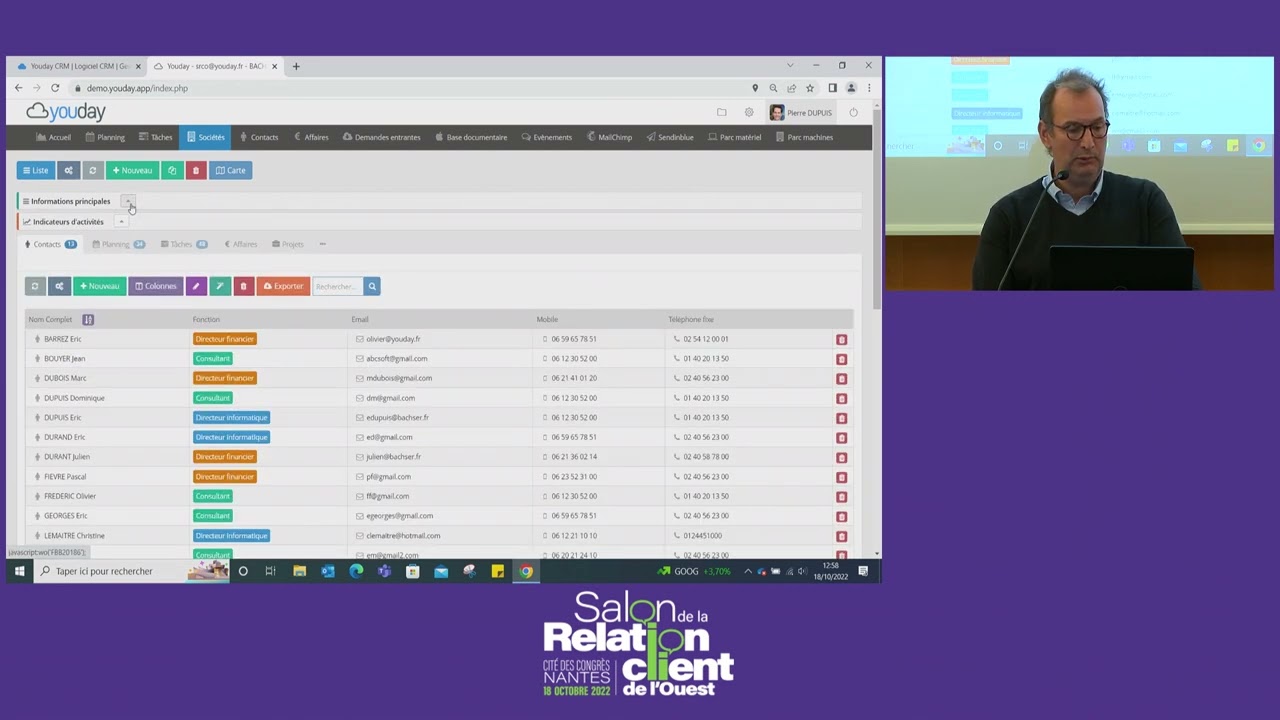Viewport: 1280px width, 720px height.
Task: Click the Colonnes button
Action: (156, 286)
